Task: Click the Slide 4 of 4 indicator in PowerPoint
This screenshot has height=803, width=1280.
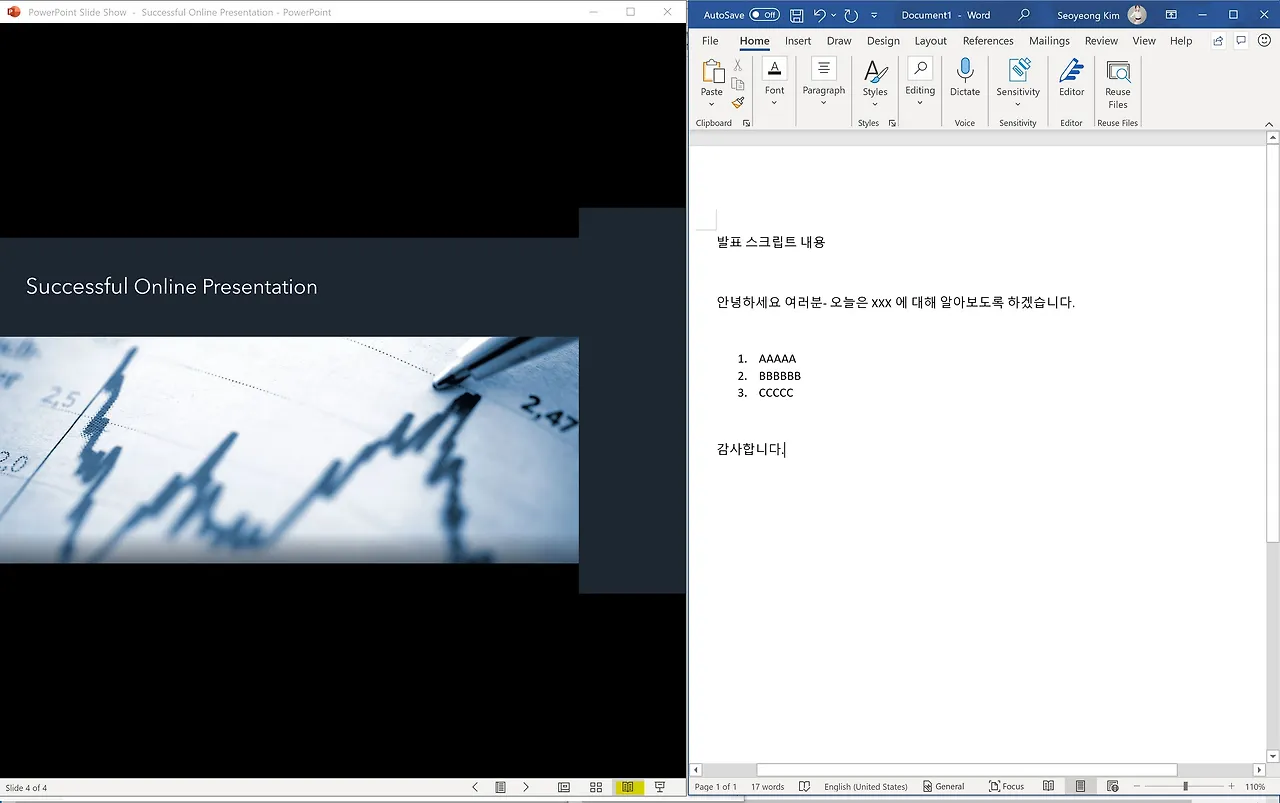Action: point(26,788)
